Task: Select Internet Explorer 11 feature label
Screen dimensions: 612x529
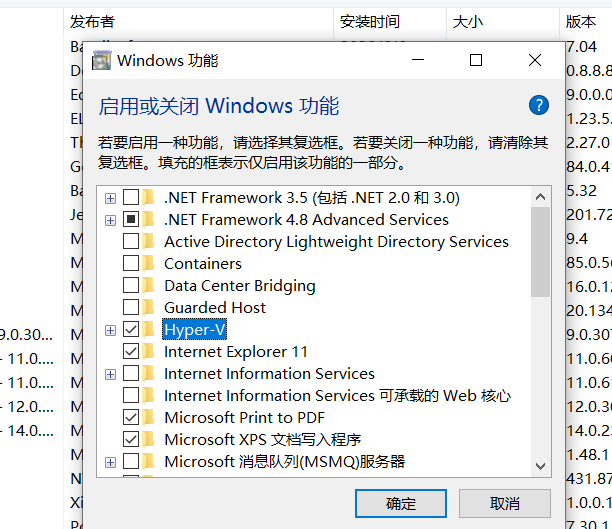Action: click(236, 352)
